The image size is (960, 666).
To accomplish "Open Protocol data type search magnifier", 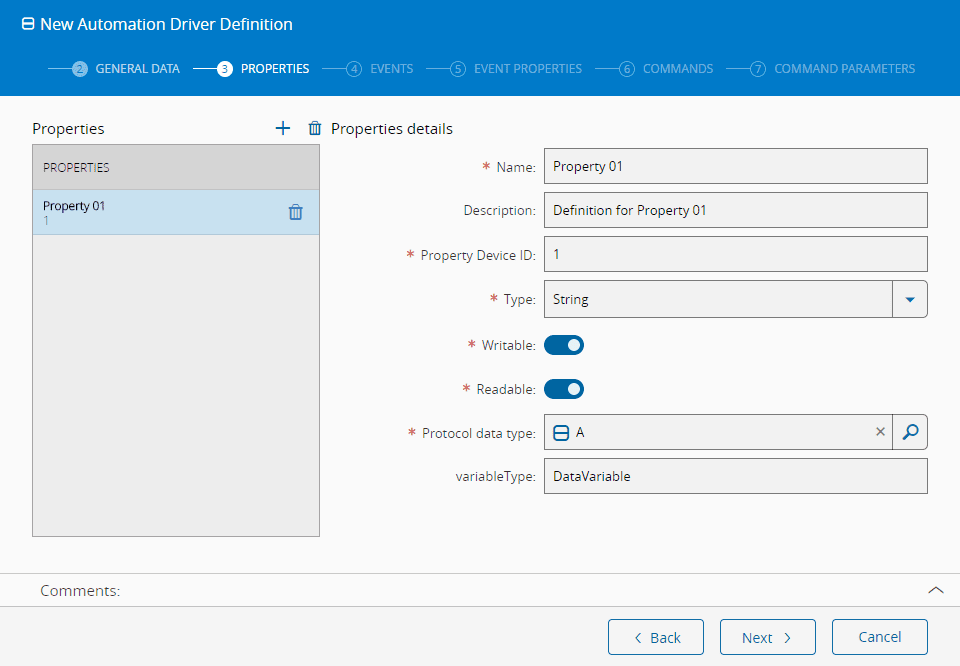I will (909, 432).
